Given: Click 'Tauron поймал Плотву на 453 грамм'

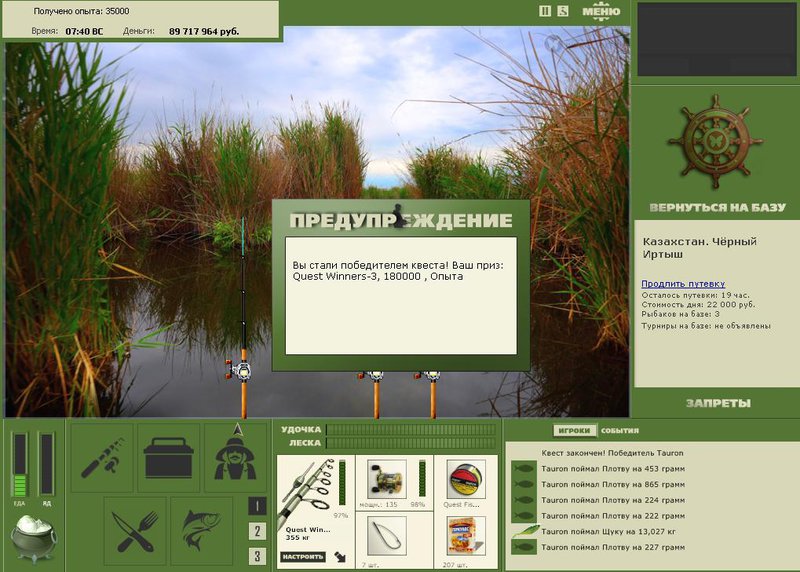Looking at the screenshot, I should click(x=613, y=468).
